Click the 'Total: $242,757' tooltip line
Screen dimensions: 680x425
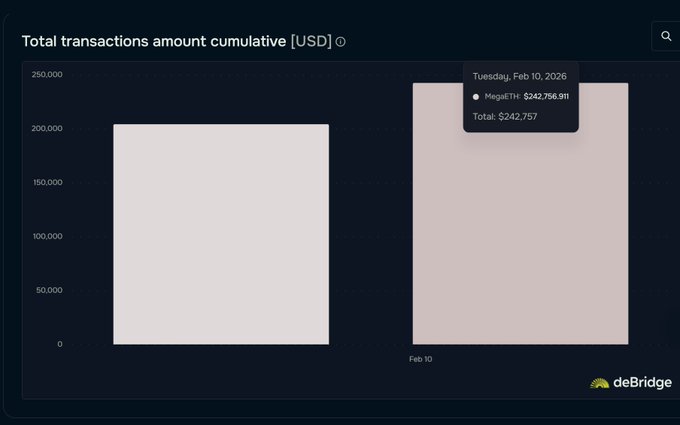[x=505, y=117]
